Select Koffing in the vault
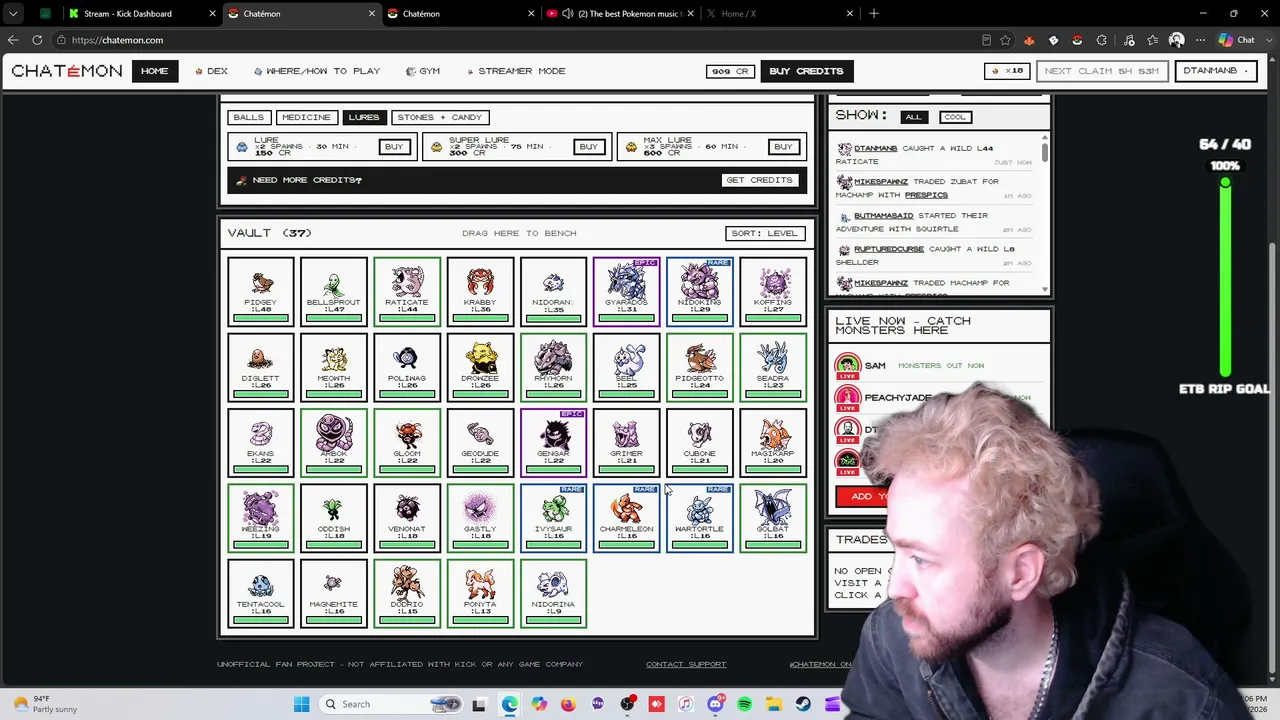 point(773,292)
